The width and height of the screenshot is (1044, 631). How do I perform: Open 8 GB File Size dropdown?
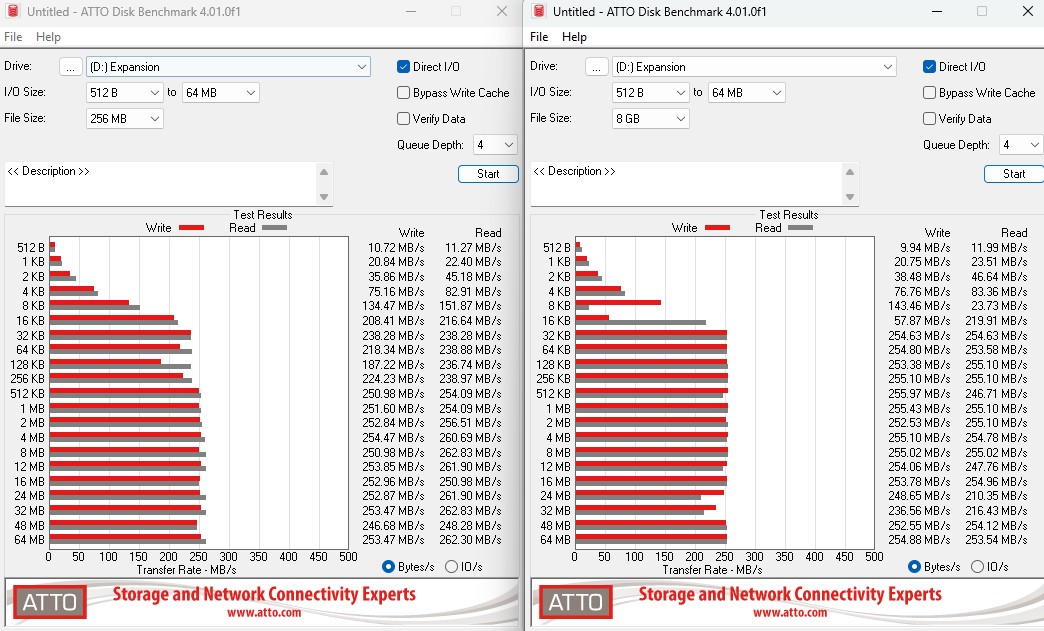[x=651, y=118]
